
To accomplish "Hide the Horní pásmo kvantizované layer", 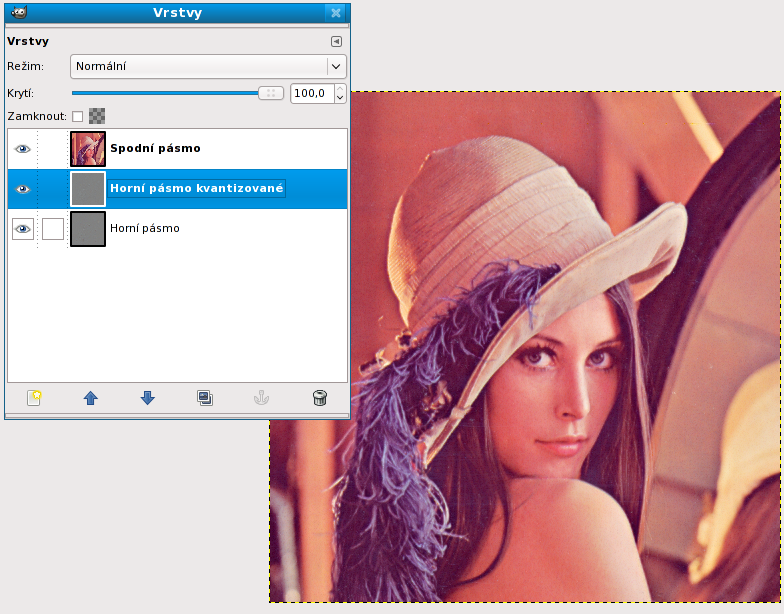I will pos(22,189).
